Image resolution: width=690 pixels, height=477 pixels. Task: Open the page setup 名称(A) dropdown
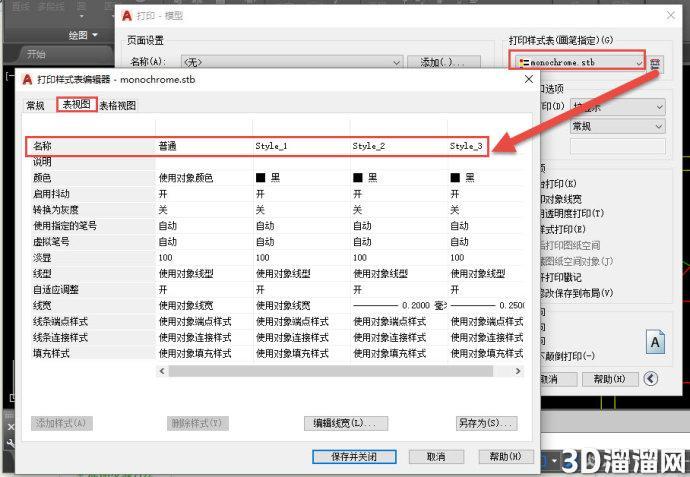(292, 62)
